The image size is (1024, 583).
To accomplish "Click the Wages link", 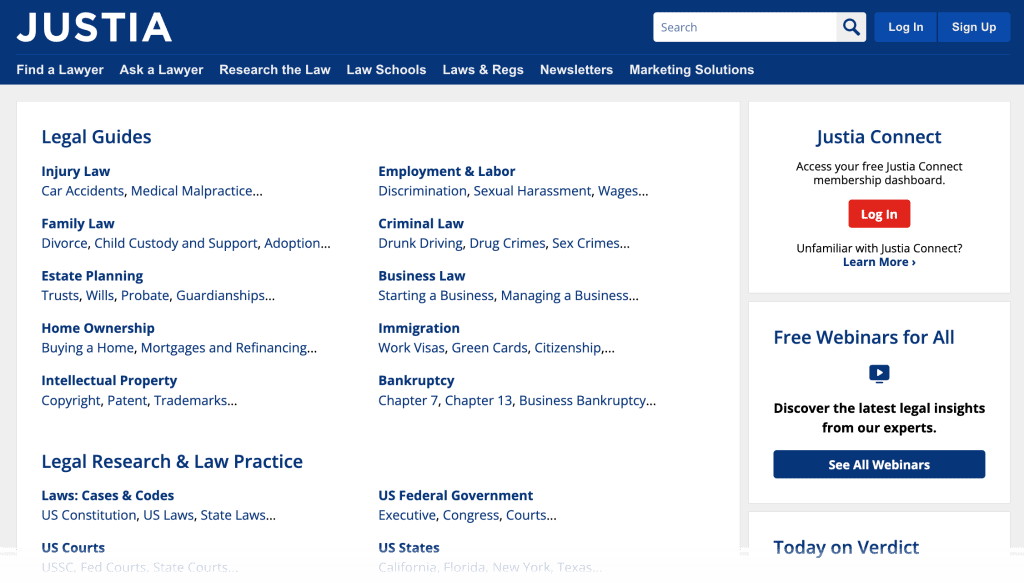I will [618, 191].
